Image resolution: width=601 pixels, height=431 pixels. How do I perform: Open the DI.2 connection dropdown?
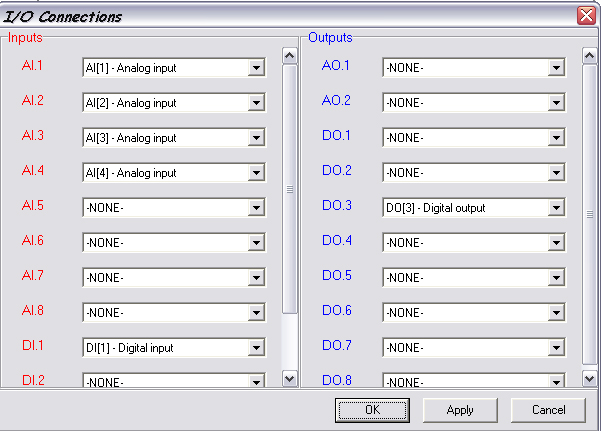[174, 380]
